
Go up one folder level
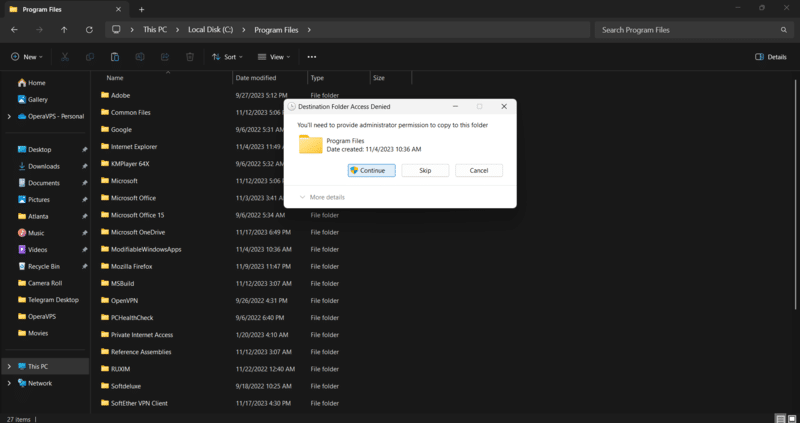(x=65, y=30)
